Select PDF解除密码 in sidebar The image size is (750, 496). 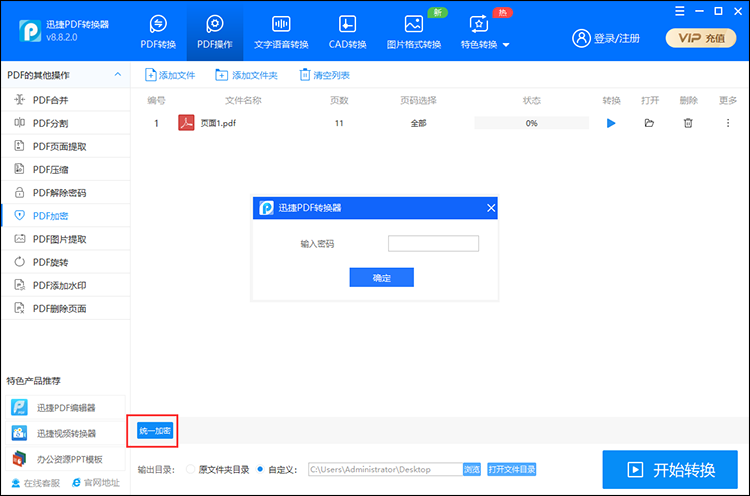pyautogui.click(x=66, y=193)
